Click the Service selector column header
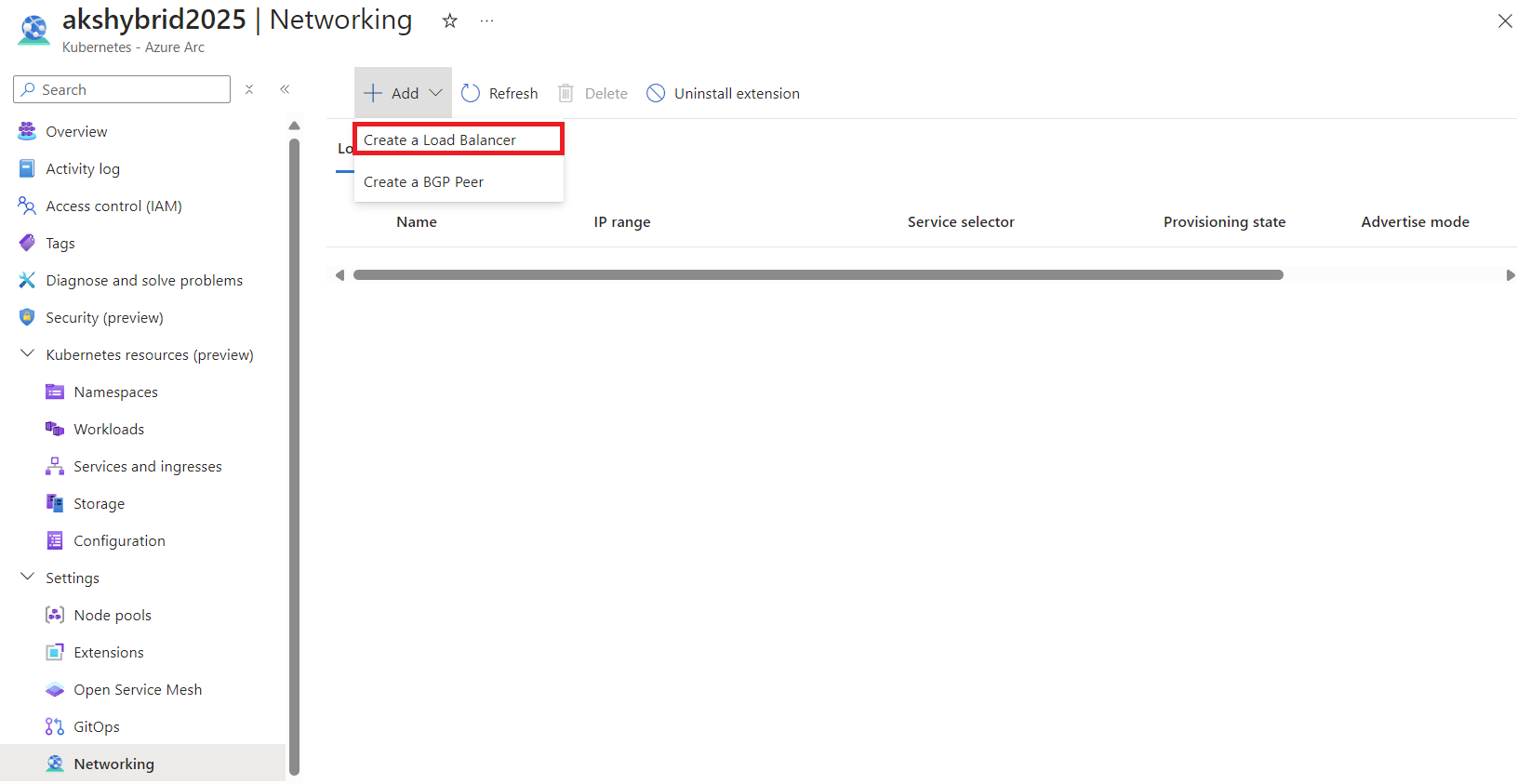The width and height of the screenshot is (1517, 784). click(x=961, y=221)
